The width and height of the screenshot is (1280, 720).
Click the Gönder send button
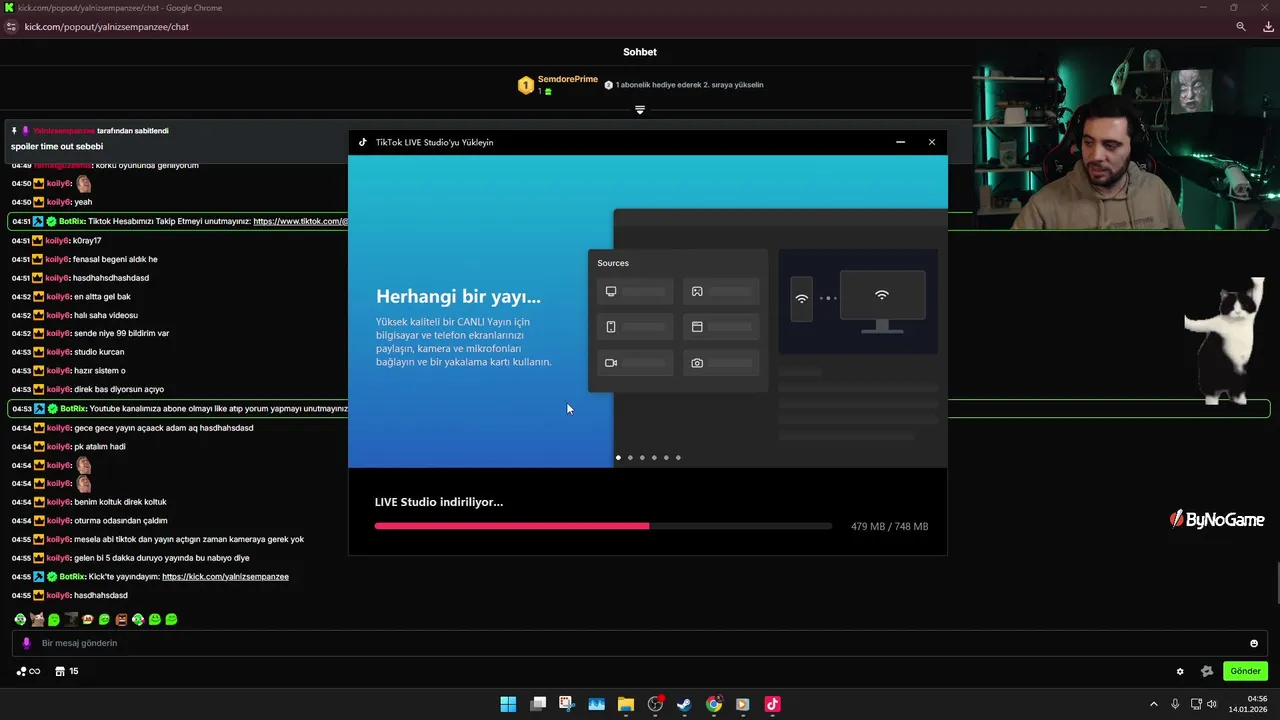pos(1245,671)
